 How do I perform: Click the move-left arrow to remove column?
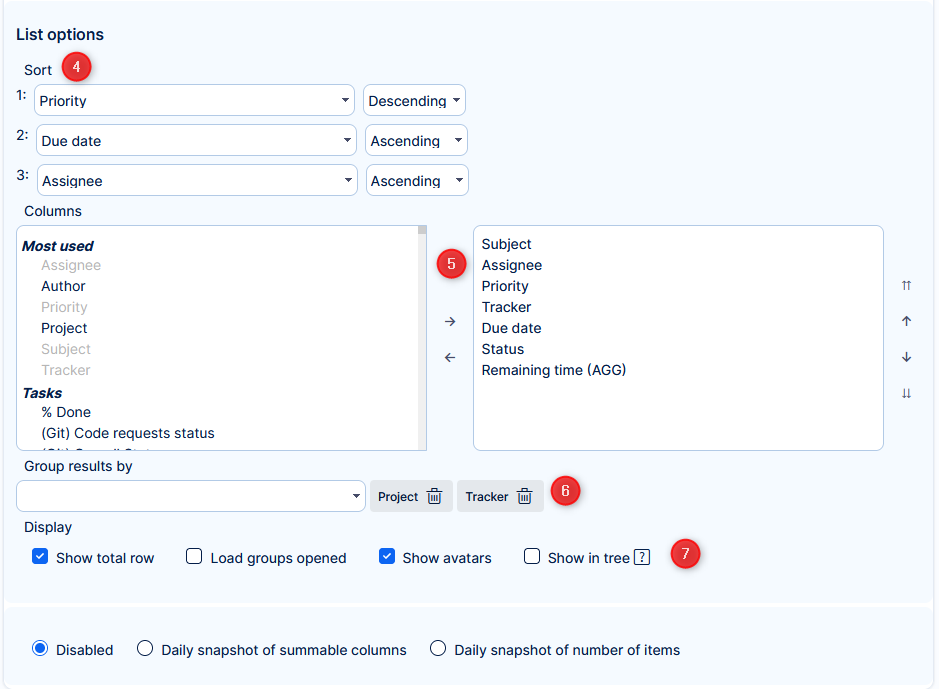(450, 358)
